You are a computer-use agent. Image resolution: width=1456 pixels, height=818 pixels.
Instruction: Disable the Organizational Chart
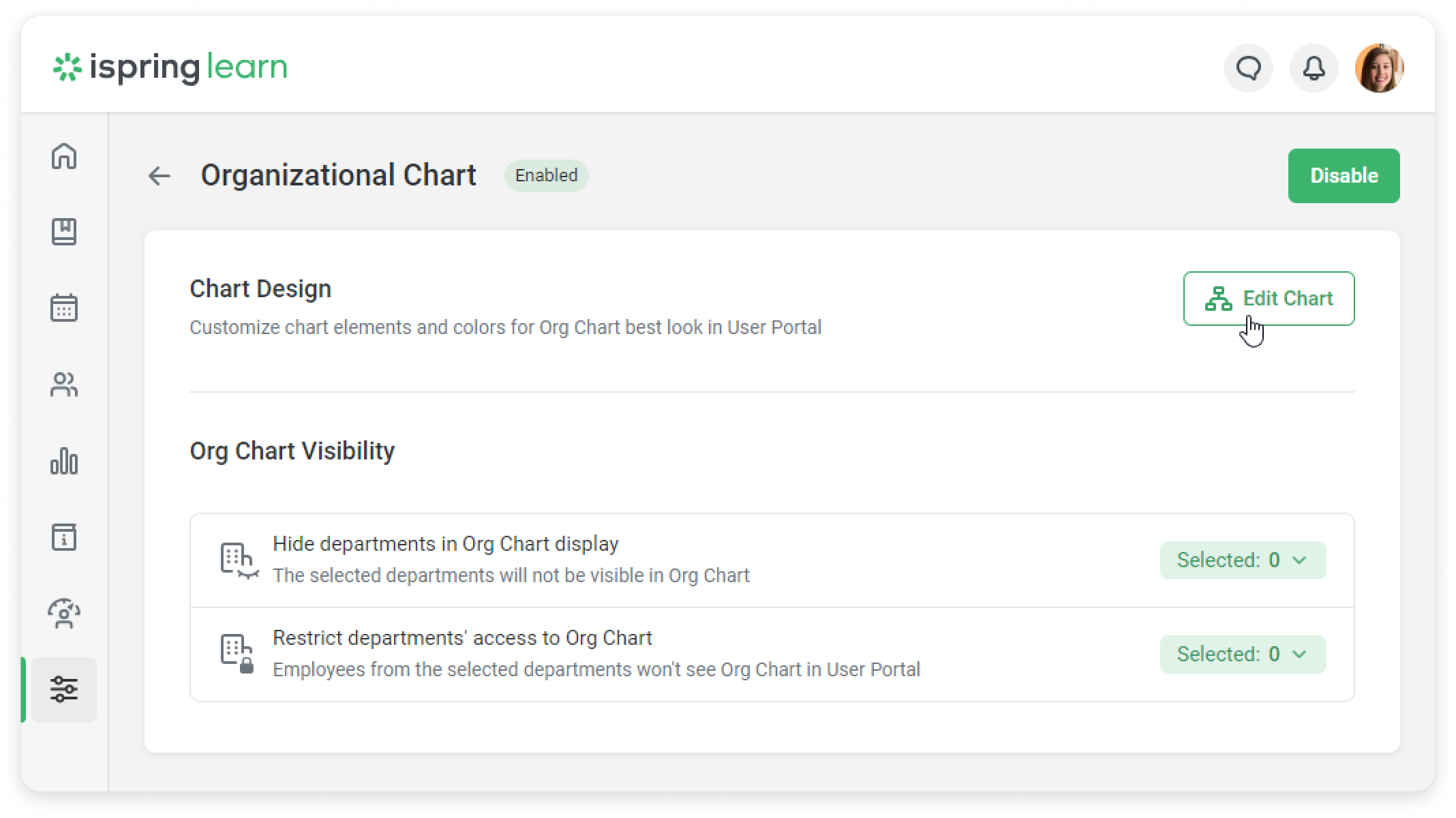tap(1344, 176)
